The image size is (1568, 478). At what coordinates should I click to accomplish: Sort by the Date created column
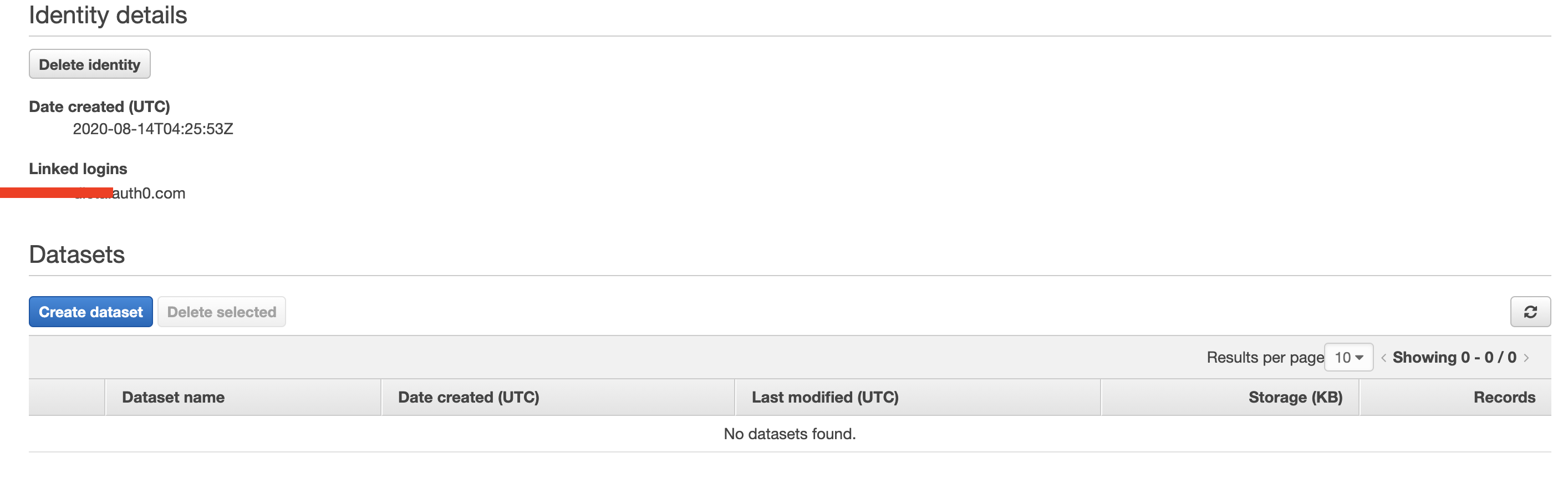469,397
